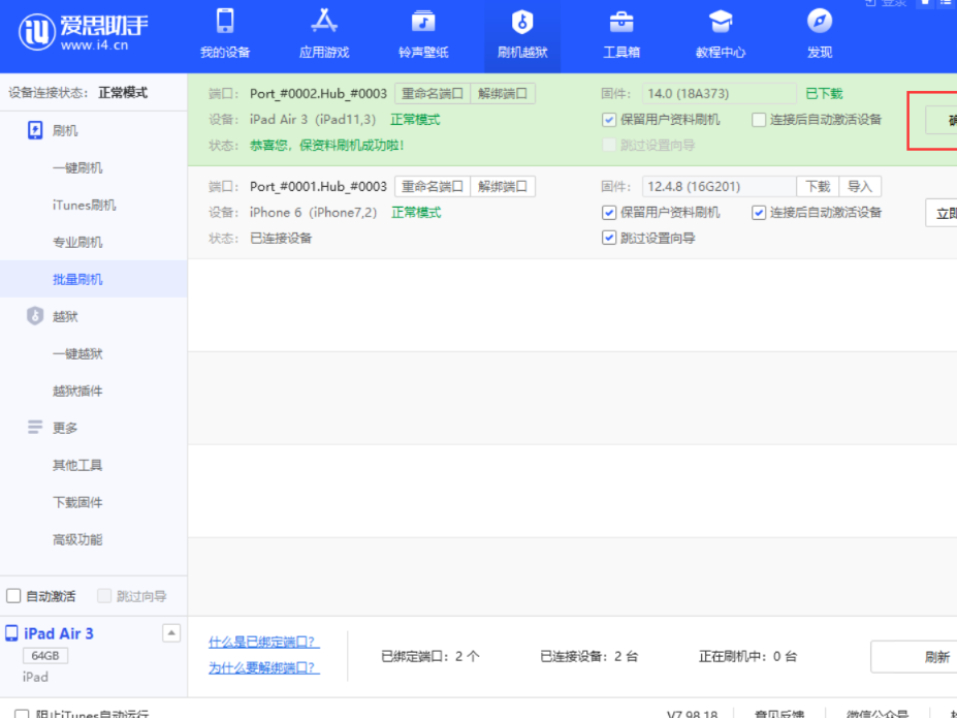The image size is (957, 718).
Task: Open firmware selector 12.4.8 (16G201)
Action: (719, 186)
